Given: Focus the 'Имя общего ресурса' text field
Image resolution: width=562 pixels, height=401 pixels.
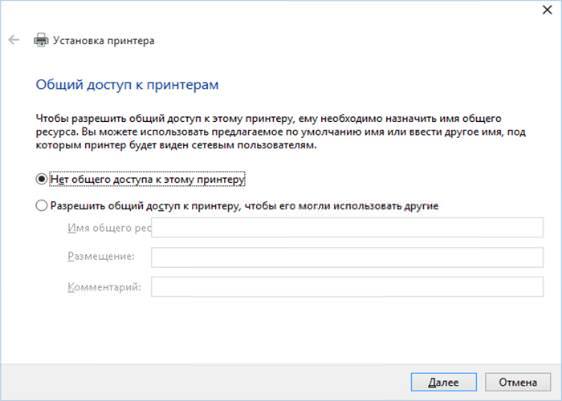Looking at the screenshot, I should (347, 228).
